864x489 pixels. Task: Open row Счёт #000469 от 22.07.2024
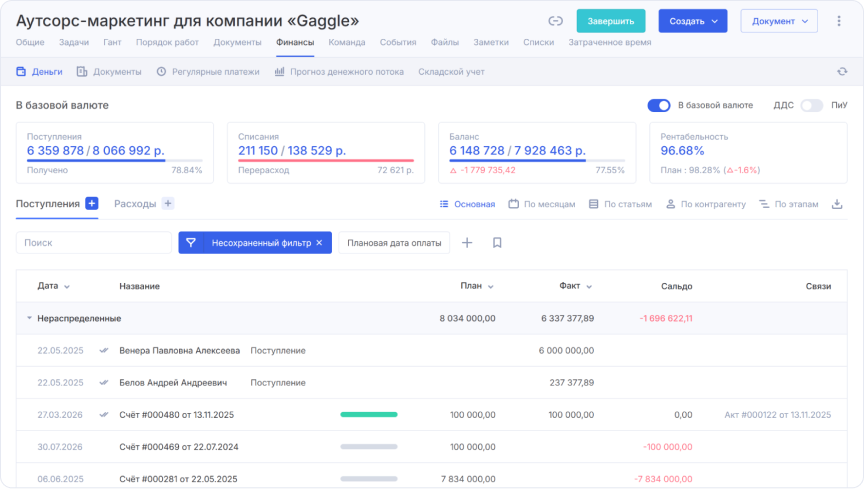pyautogui.click(x=431, y=447)
